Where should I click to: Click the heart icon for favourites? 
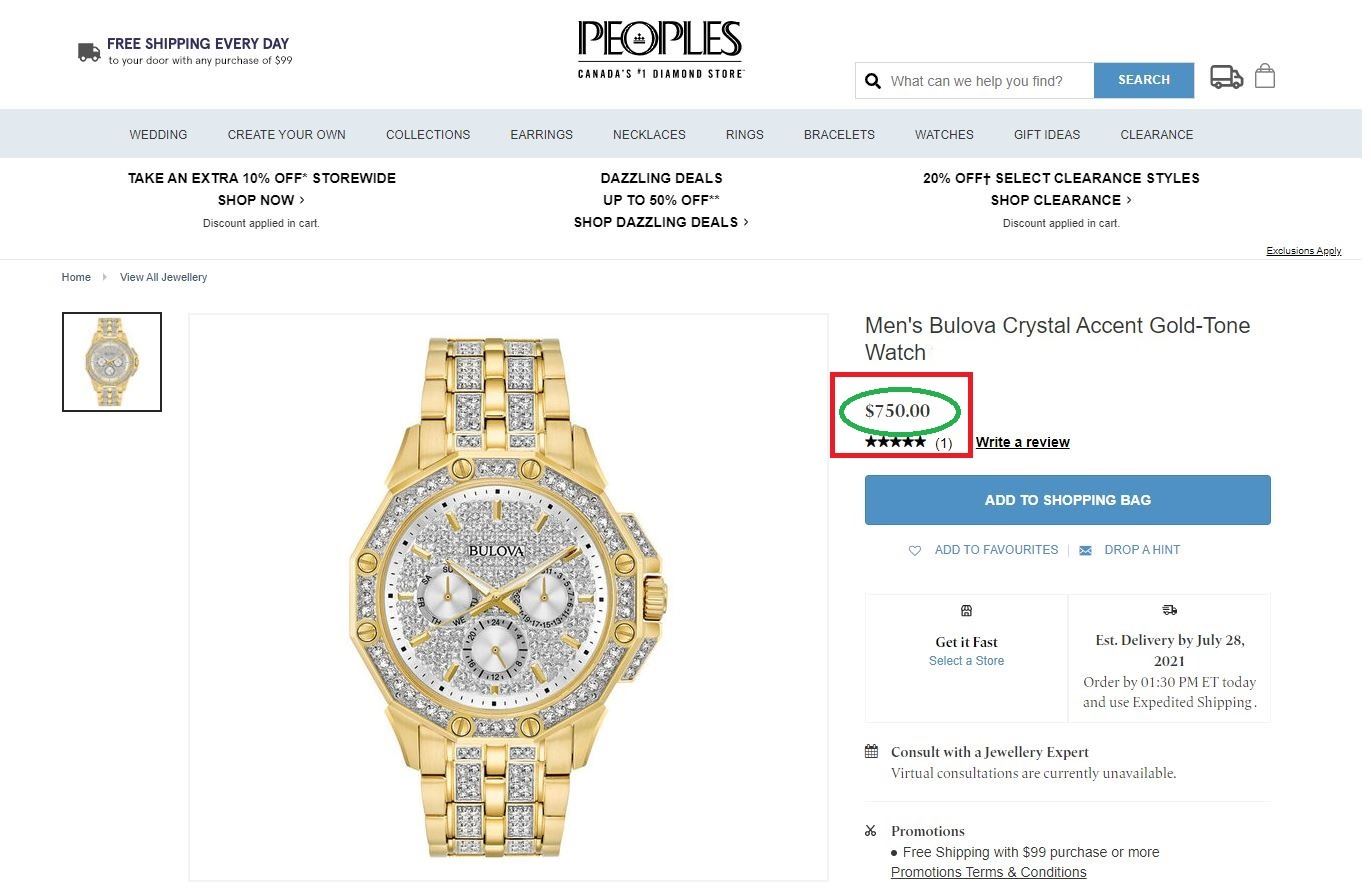pos(915,550)
